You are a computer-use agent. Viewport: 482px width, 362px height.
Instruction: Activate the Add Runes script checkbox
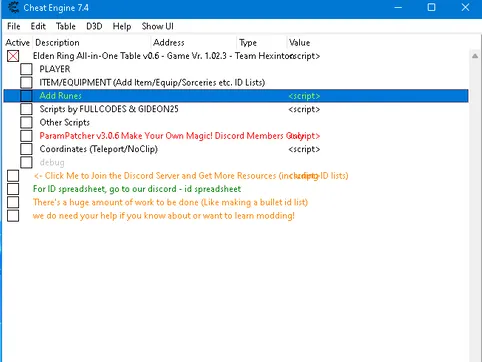(x=26, y=96)
